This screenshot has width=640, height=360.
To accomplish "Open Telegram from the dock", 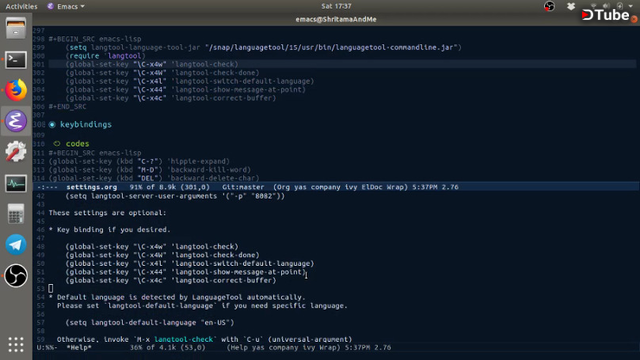I will coord(16,244).
